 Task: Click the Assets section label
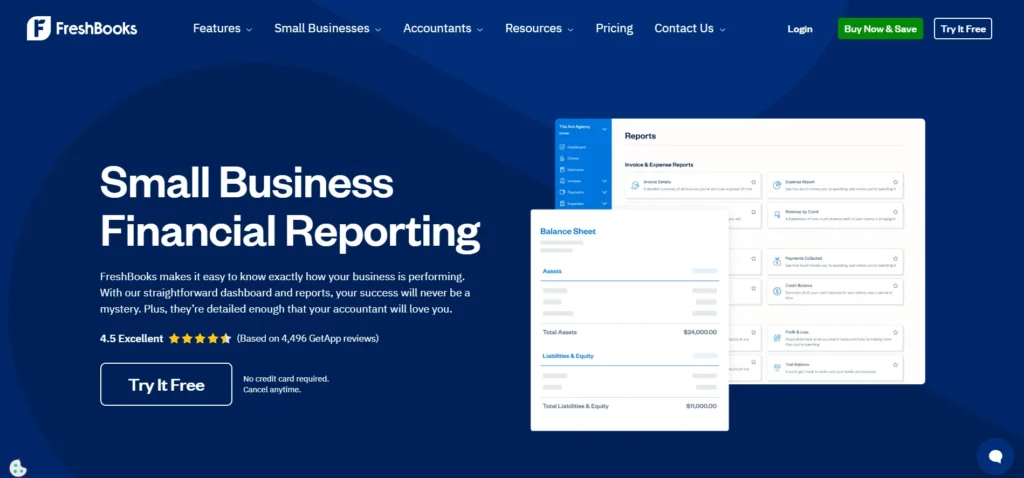point(552,271)
